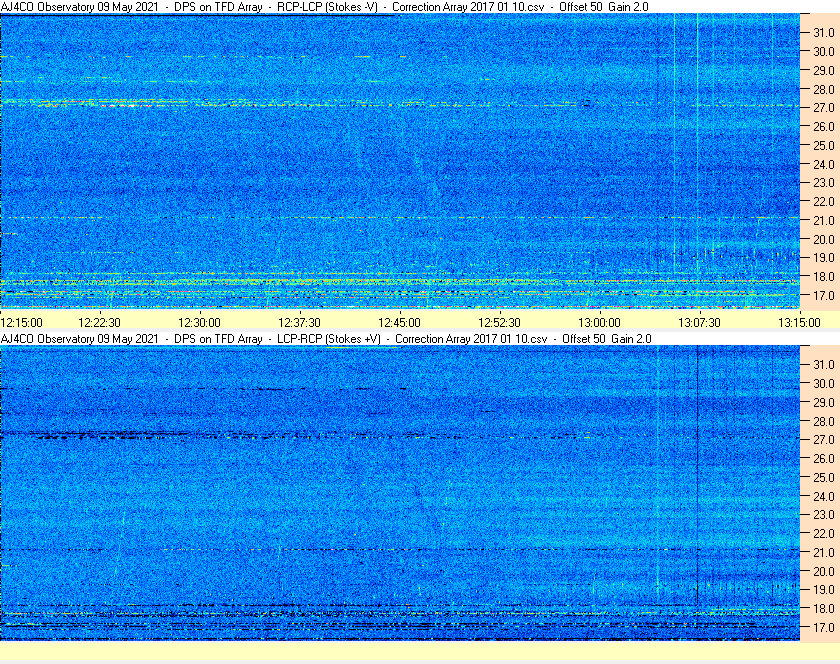Click the 29.0 frequency label on the LCP-RCP plot

point(824,402)
